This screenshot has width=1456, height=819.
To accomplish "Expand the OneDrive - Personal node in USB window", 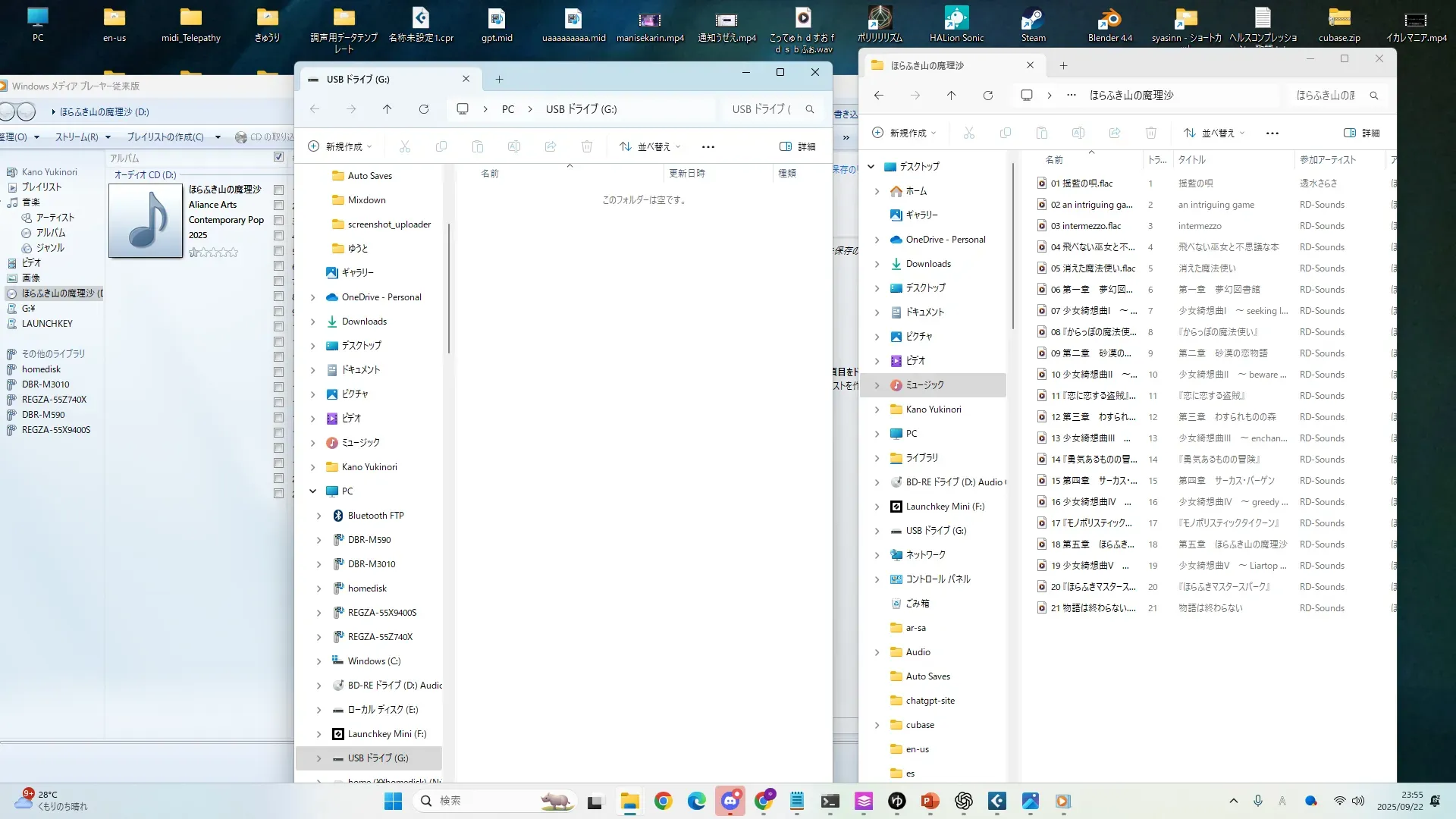I will point(312,297).
